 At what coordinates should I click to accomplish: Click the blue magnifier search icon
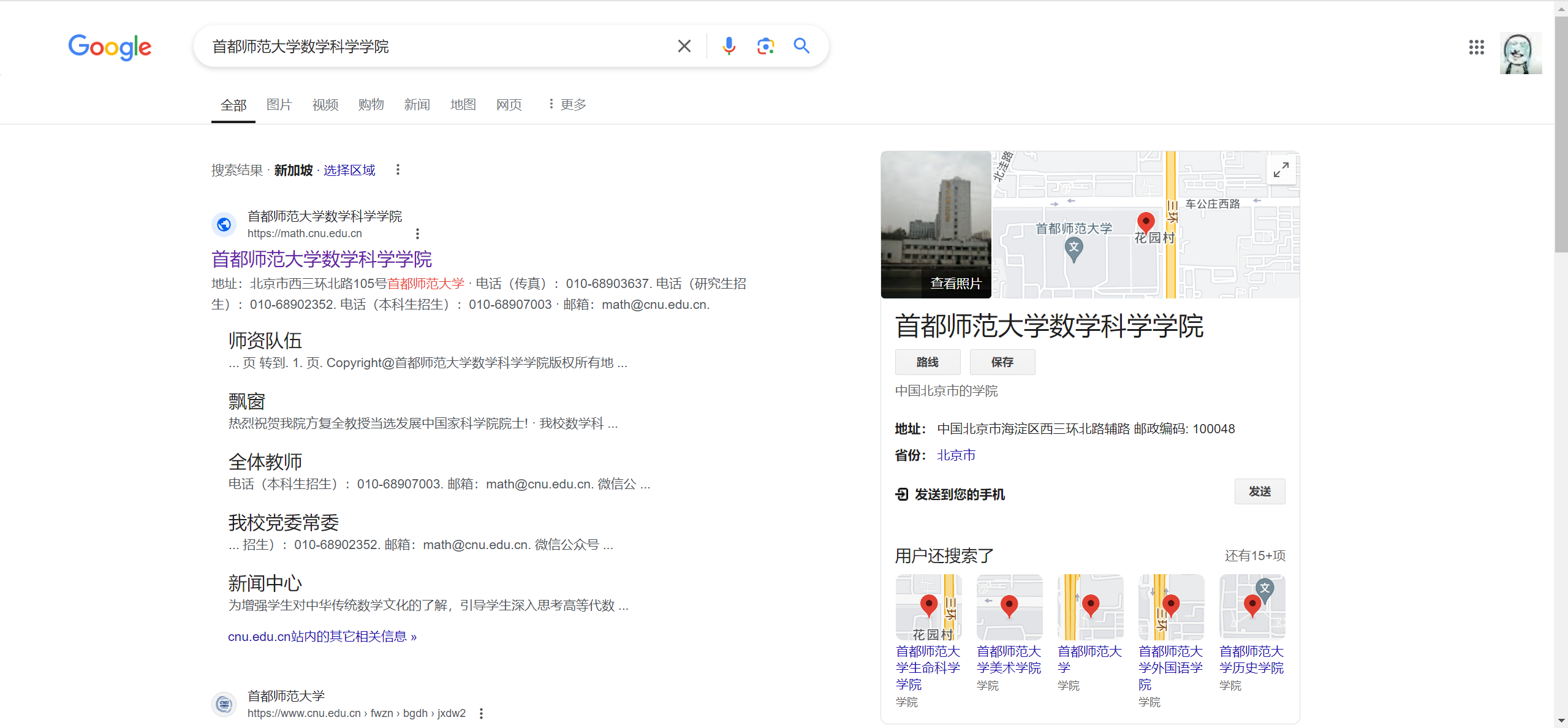point(801,46)
